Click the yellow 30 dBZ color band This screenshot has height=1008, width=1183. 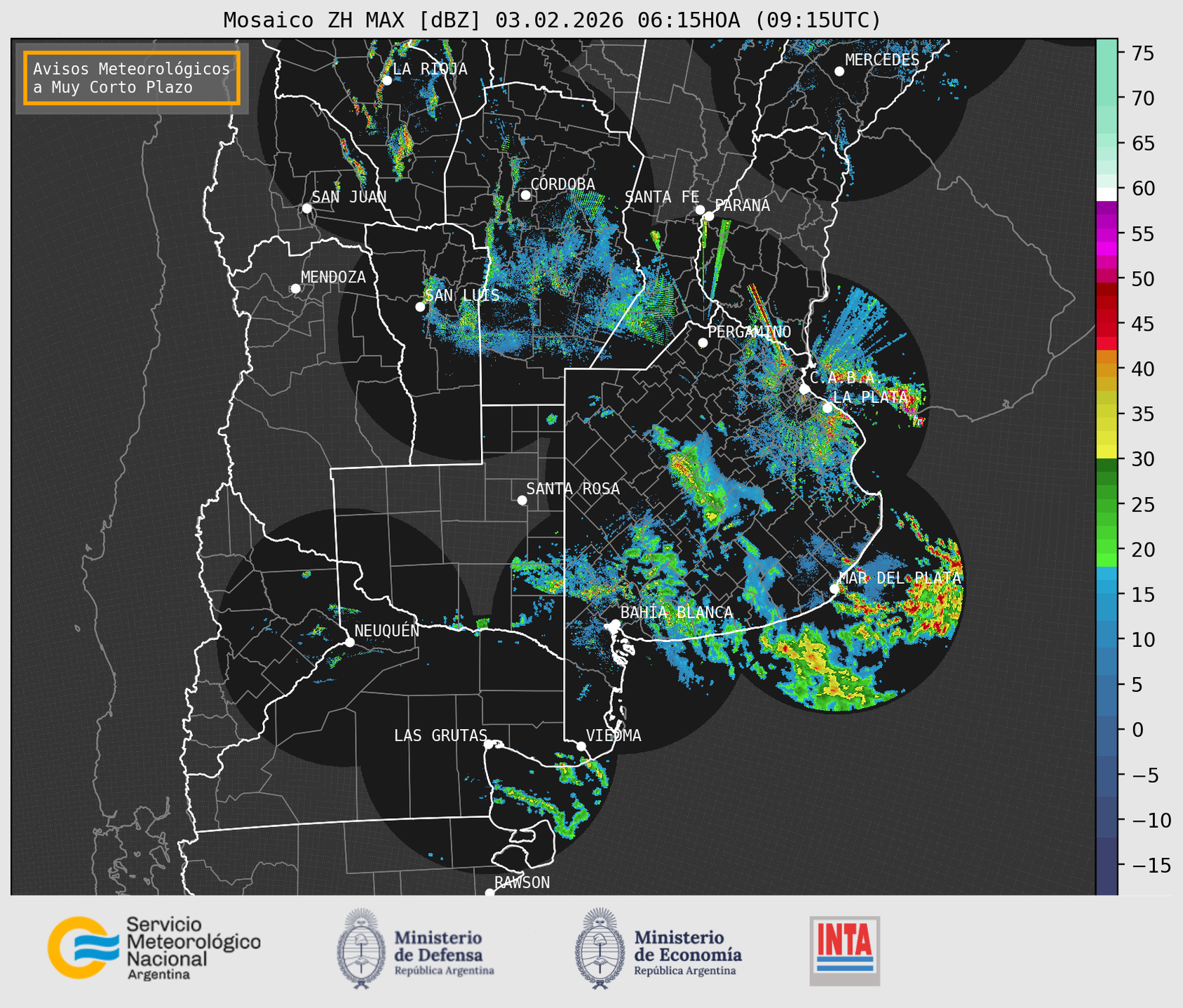click(1107, 452)
